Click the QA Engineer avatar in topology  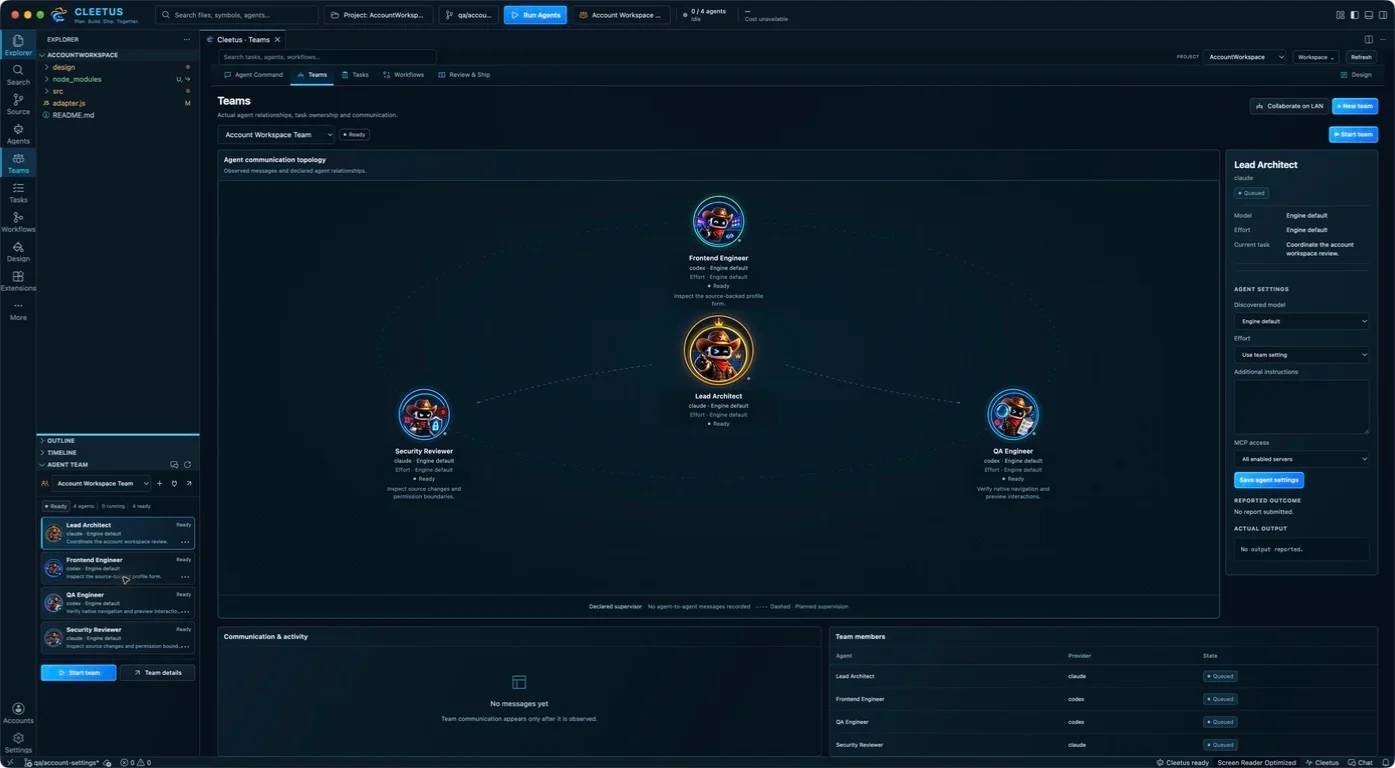pyautogui.click(x=1013, y=415)
